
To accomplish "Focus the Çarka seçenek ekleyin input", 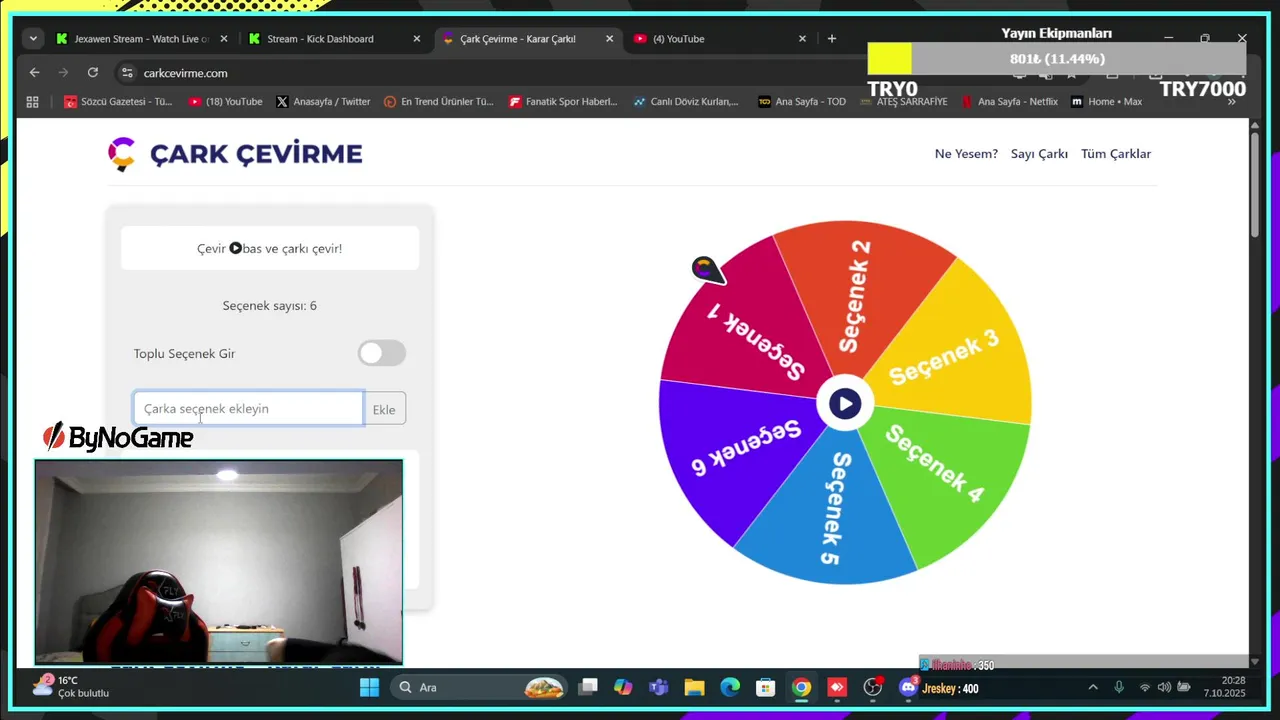I will (x=248, y=409).
